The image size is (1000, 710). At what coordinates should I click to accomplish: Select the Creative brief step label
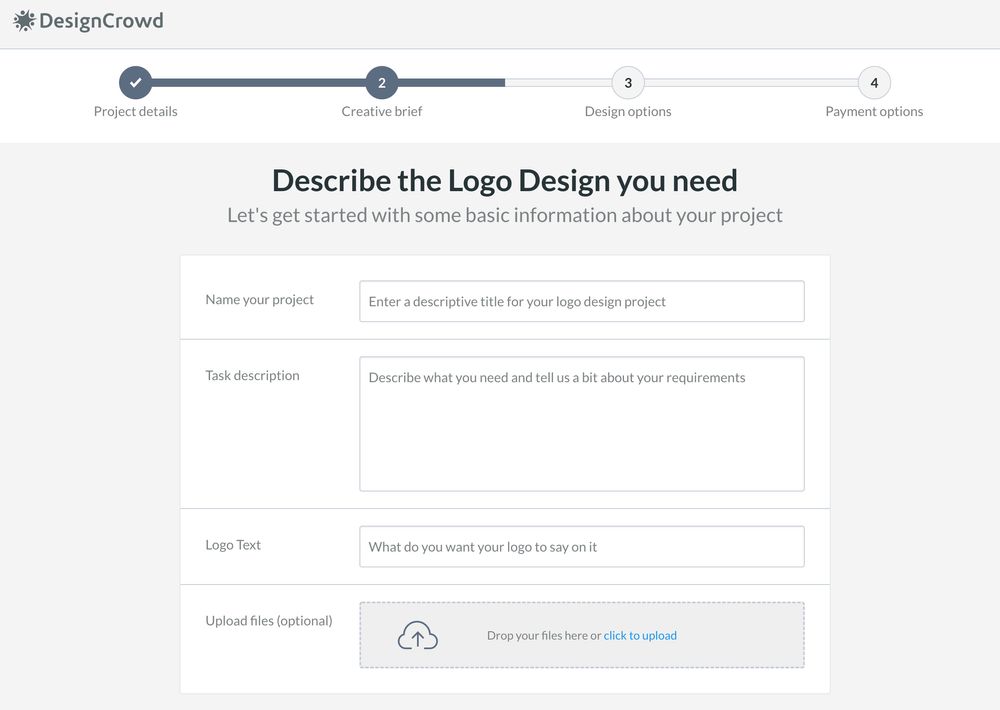[x=381, y=112]
